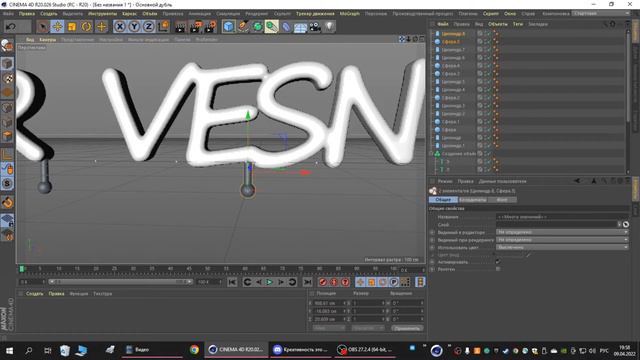The height and width of the screenshot is (360, 640).
Task: Go to start of animation
Action: point(232,282)
